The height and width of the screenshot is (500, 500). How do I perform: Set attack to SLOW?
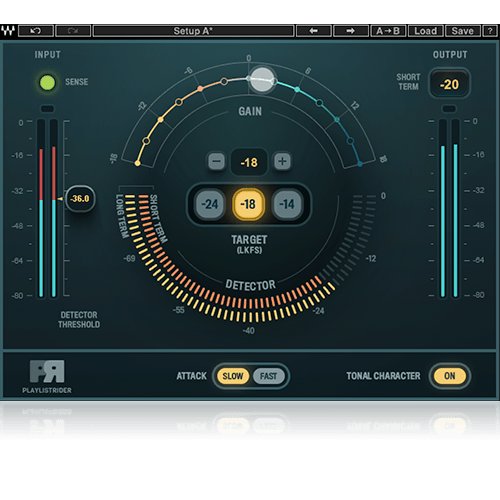pos(233,376)
